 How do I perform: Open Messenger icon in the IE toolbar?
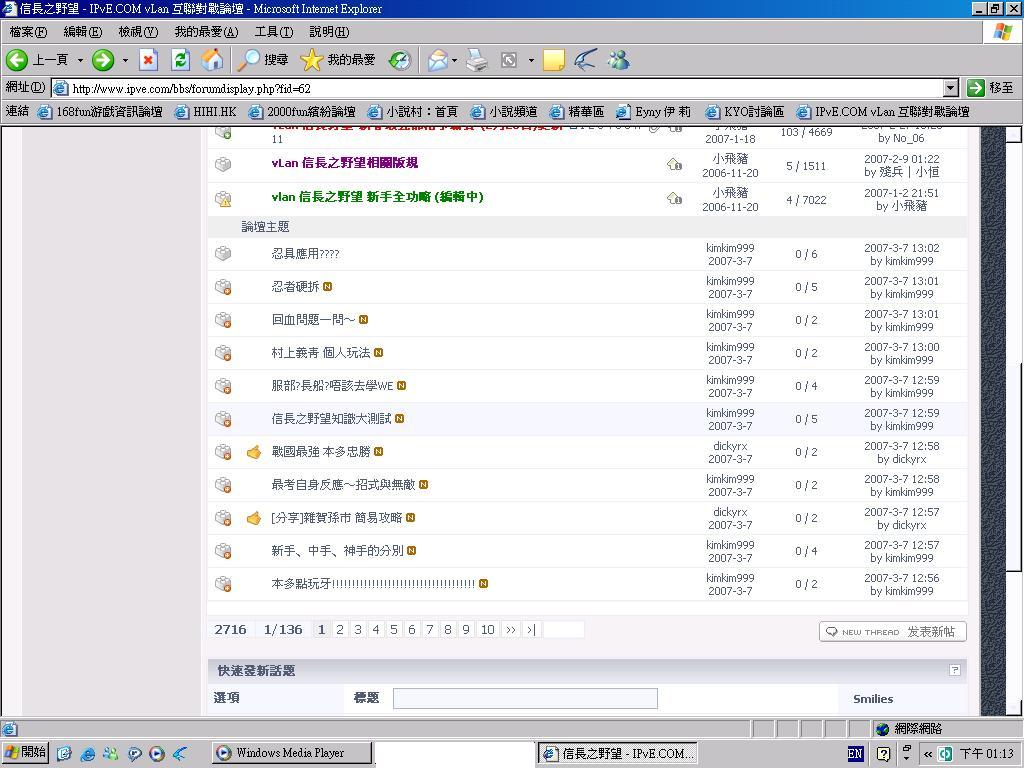(619, 60)
